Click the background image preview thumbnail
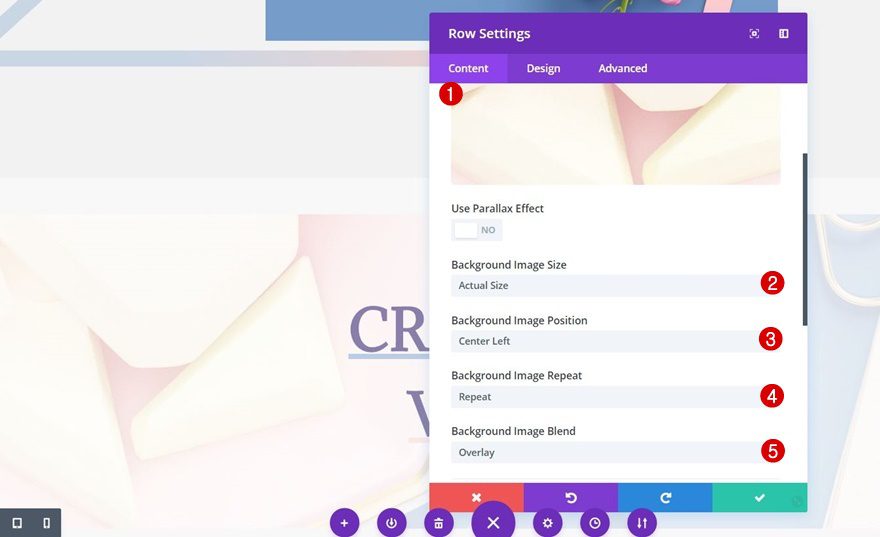This screenshot has width=880, height=537. pos(615,134)
